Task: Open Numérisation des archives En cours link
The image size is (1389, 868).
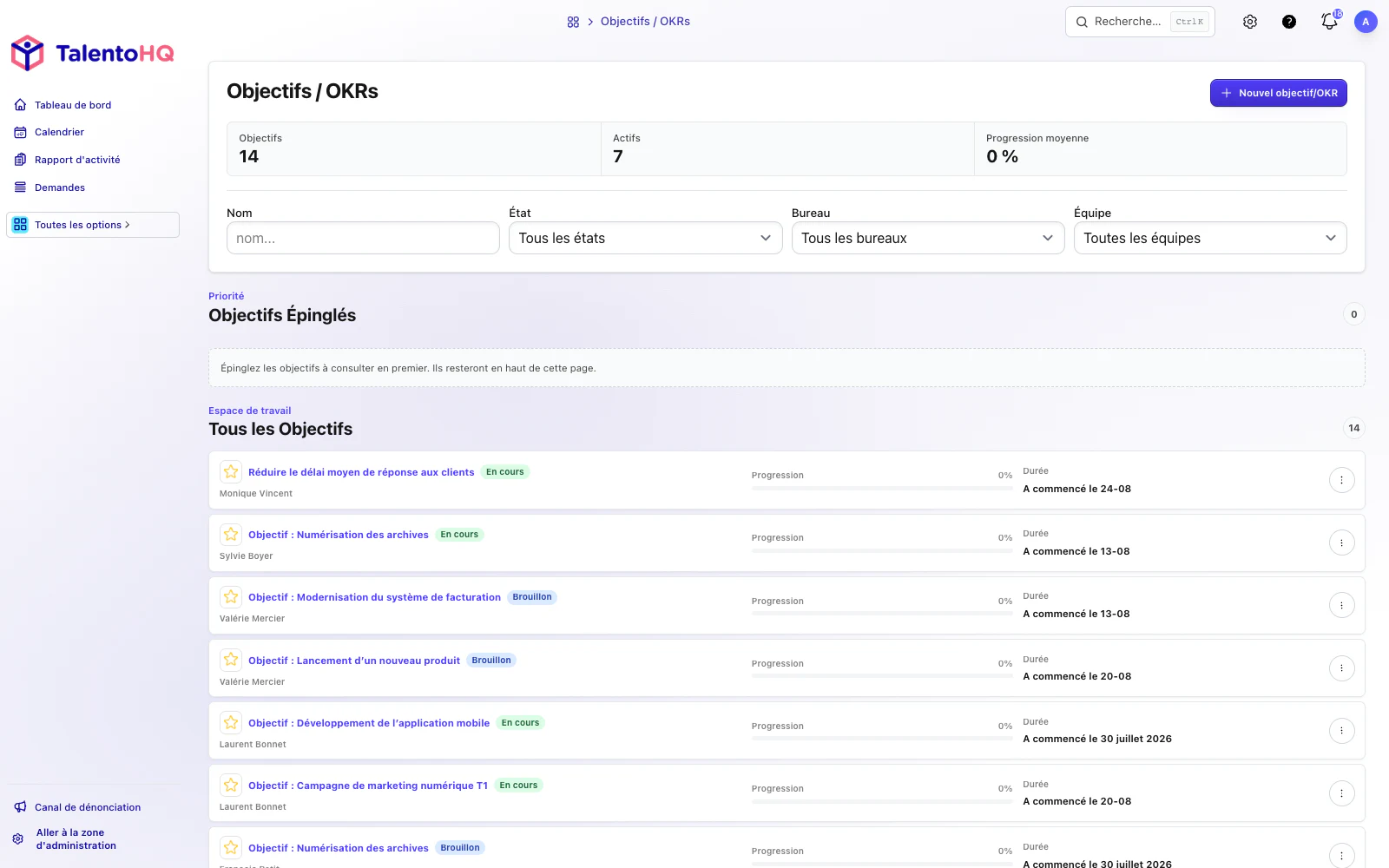Action: click(339, 535)
